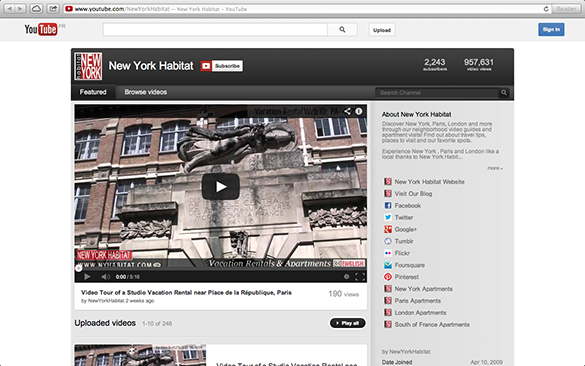Click the info icon on the video player
This screenshot has height=366, width=585.
[359, 111]
